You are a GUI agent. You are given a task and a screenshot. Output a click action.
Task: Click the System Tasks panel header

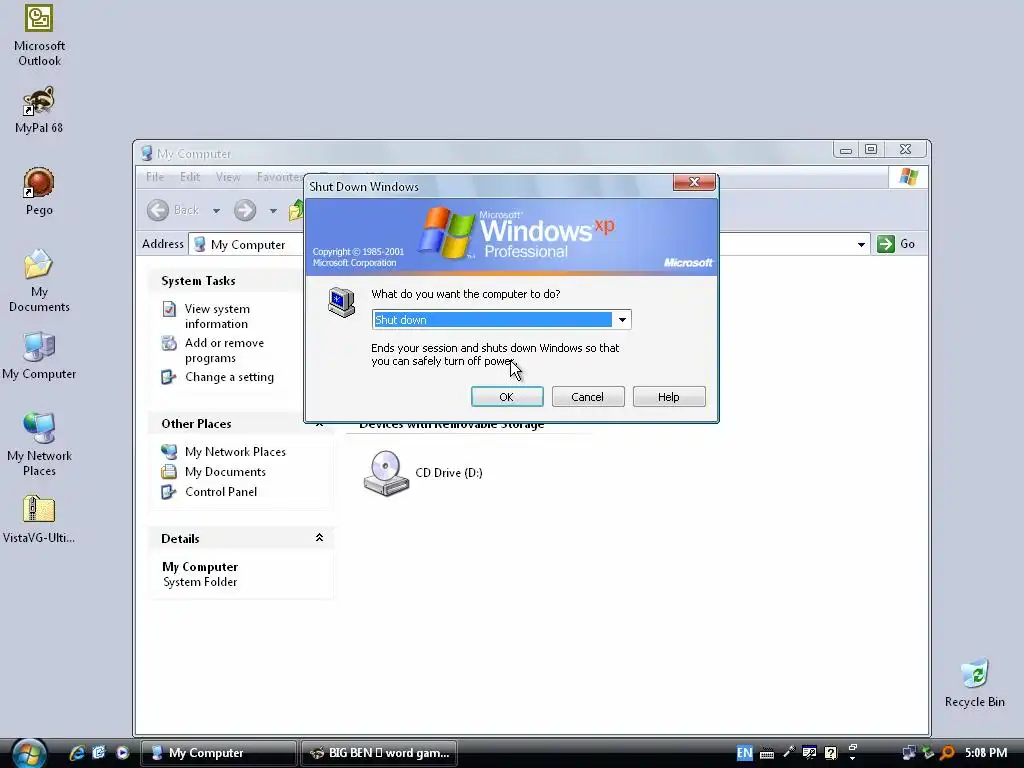[225, 281]
